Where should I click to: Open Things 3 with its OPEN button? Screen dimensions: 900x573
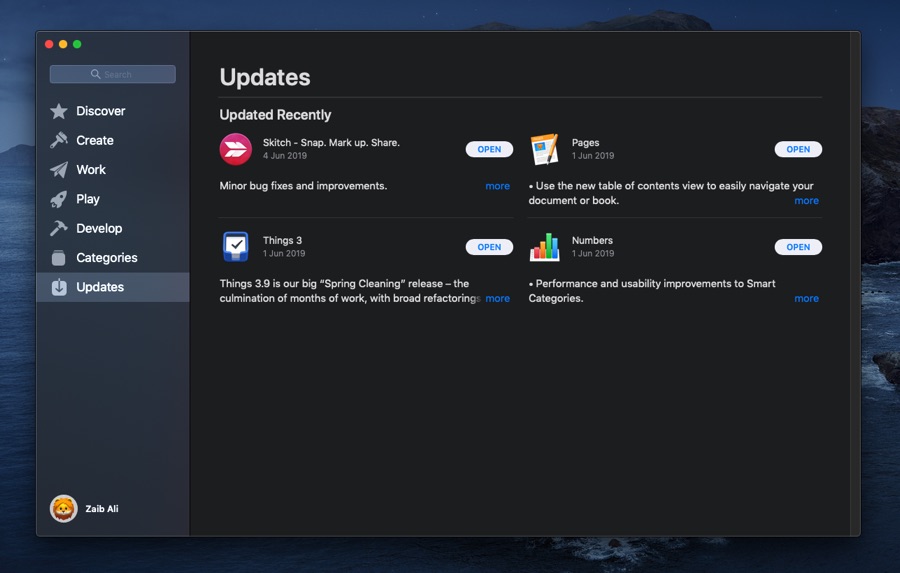click(489, 247)
